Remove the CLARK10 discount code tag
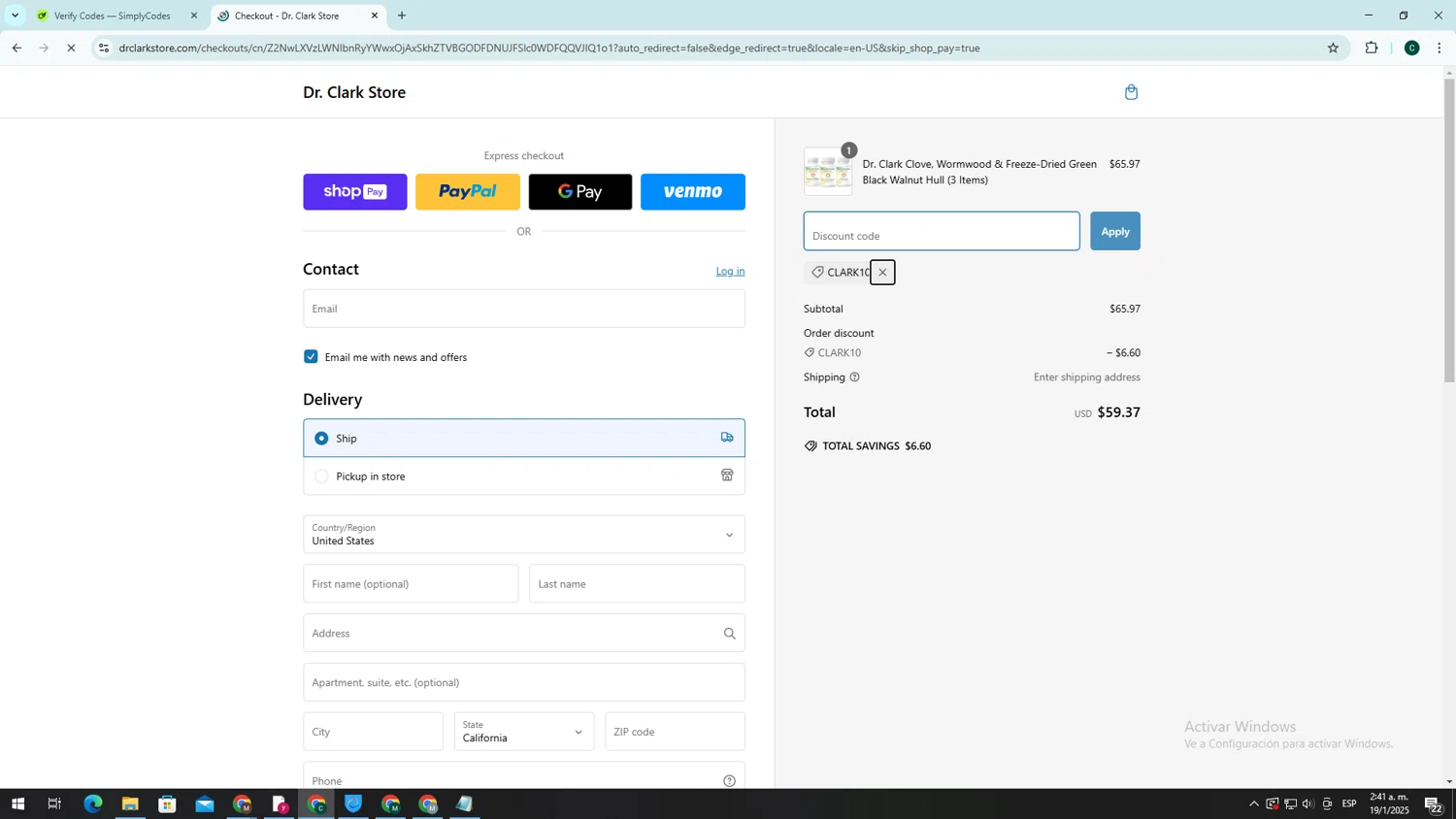The width and height of the screenshot is (1456, 819). point(882,273)
